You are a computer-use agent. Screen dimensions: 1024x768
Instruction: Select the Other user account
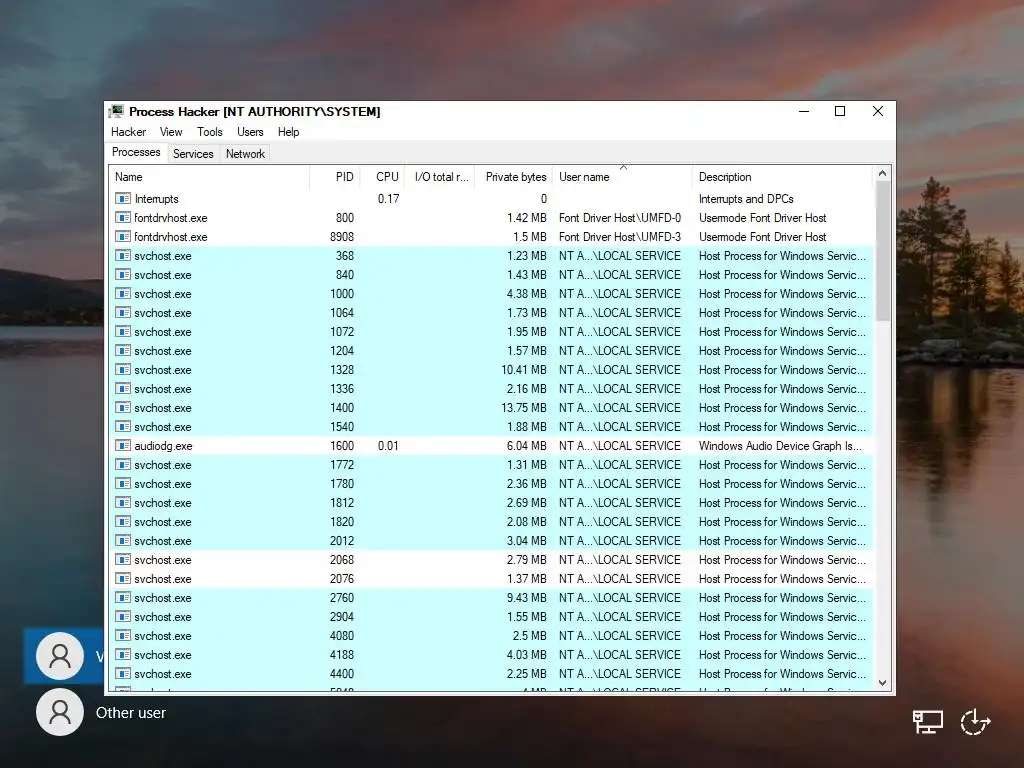[101, 712]
